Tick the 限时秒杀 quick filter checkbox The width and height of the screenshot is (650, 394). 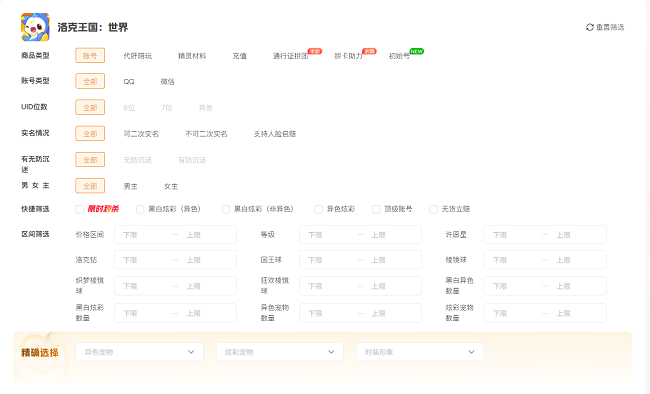(80, 209)
